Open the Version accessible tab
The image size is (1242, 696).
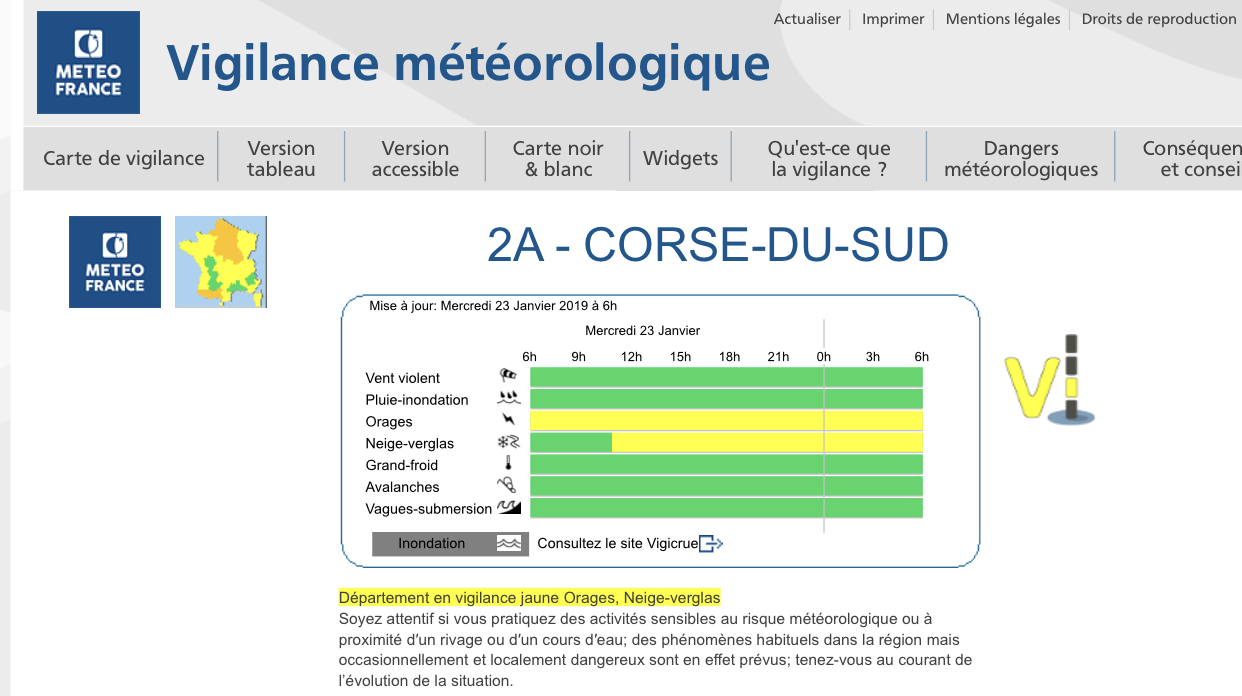tap(415, 158)
